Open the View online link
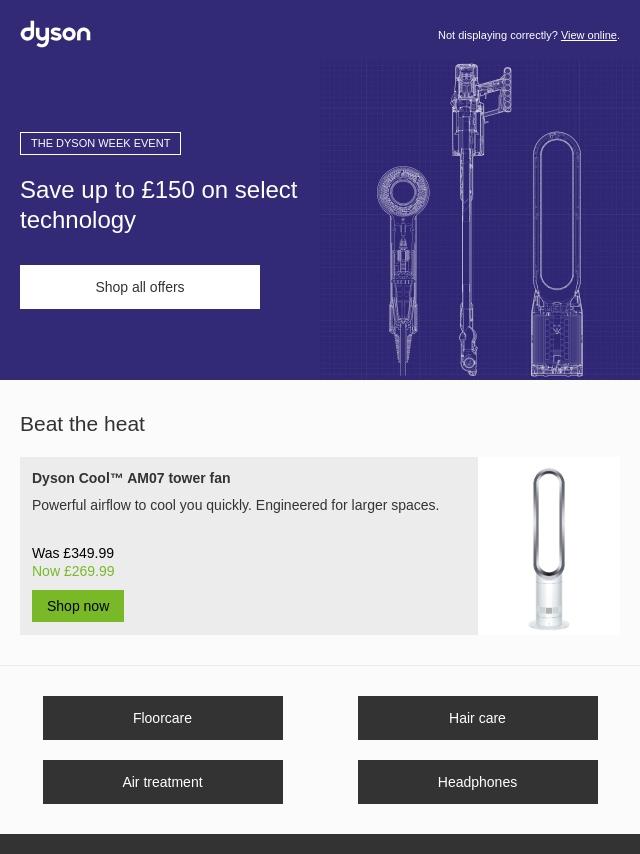 point(589,35)
